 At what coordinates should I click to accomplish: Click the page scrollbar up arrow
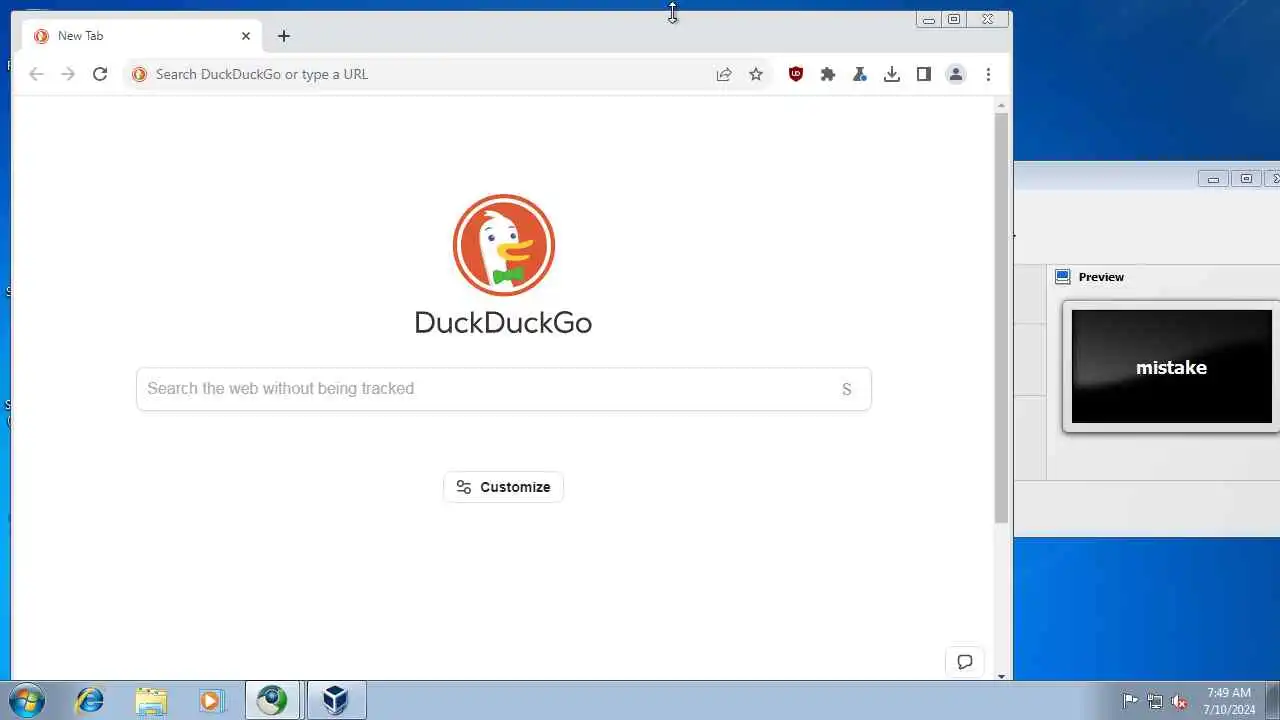pyautogui.click(x=1002, y=105)
